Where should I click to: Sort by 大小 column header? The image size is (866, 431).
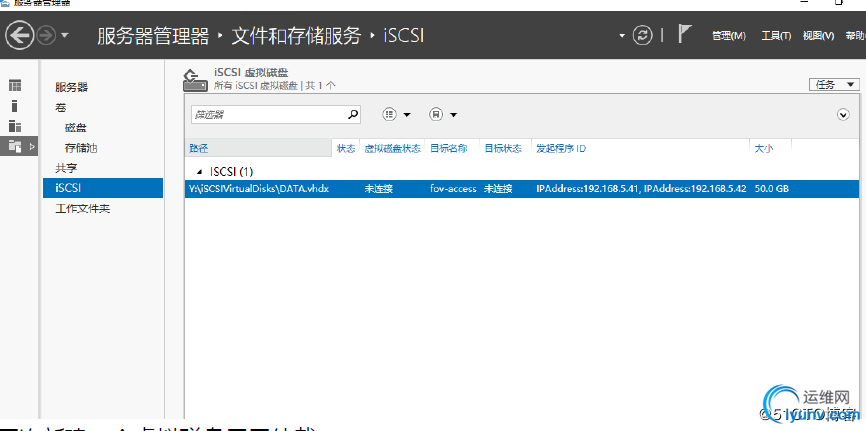(x=764, y=148)
